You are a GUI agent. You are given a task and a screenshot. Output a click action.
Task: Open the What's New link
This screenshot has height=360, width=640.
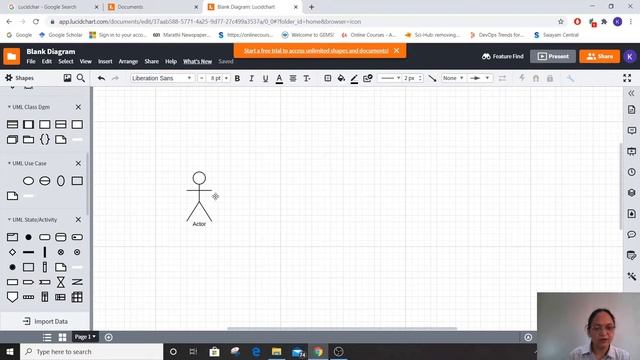pos(198,62)
